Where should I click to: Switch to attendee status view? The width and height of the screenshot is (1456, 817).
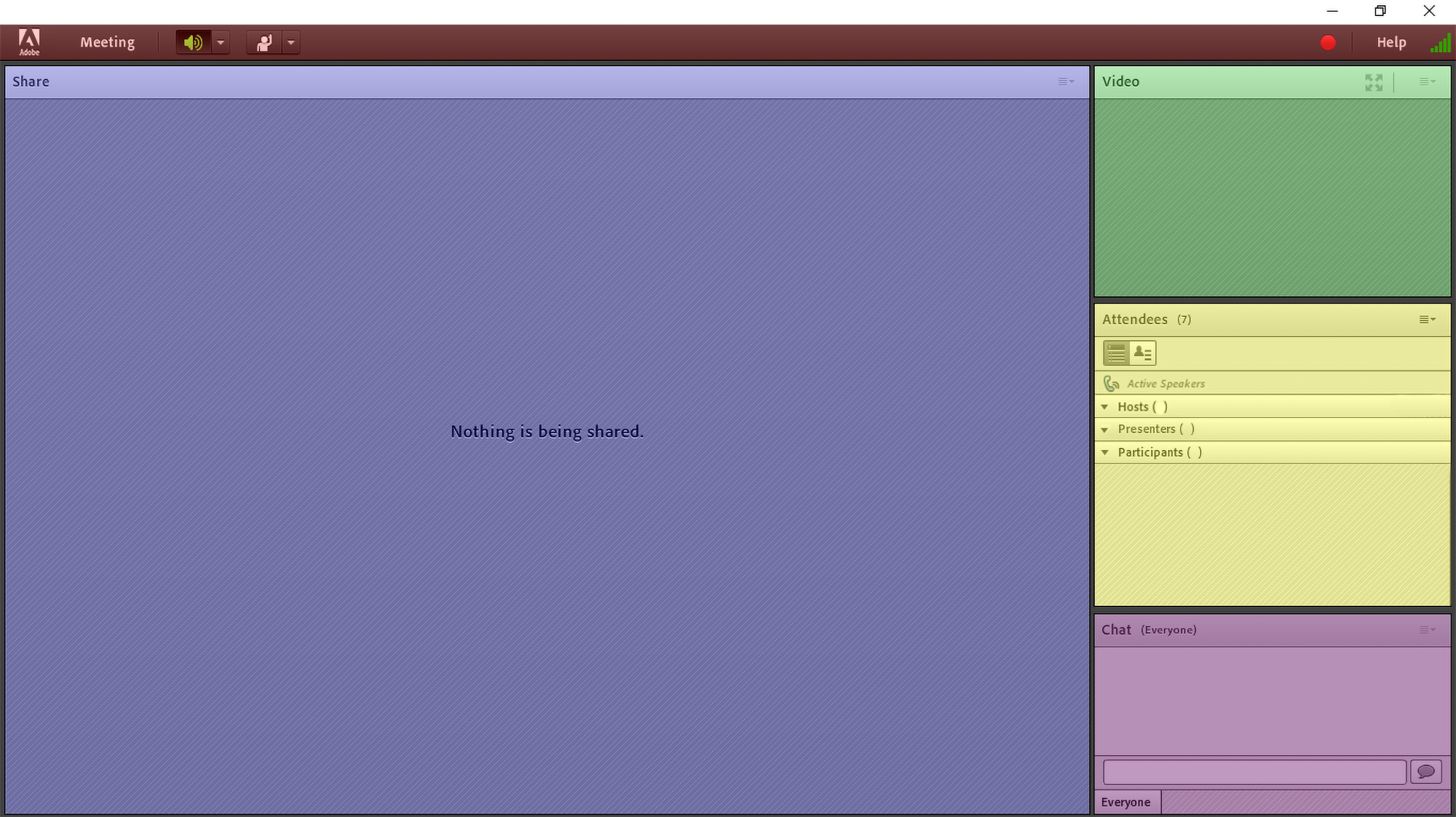1143,354
